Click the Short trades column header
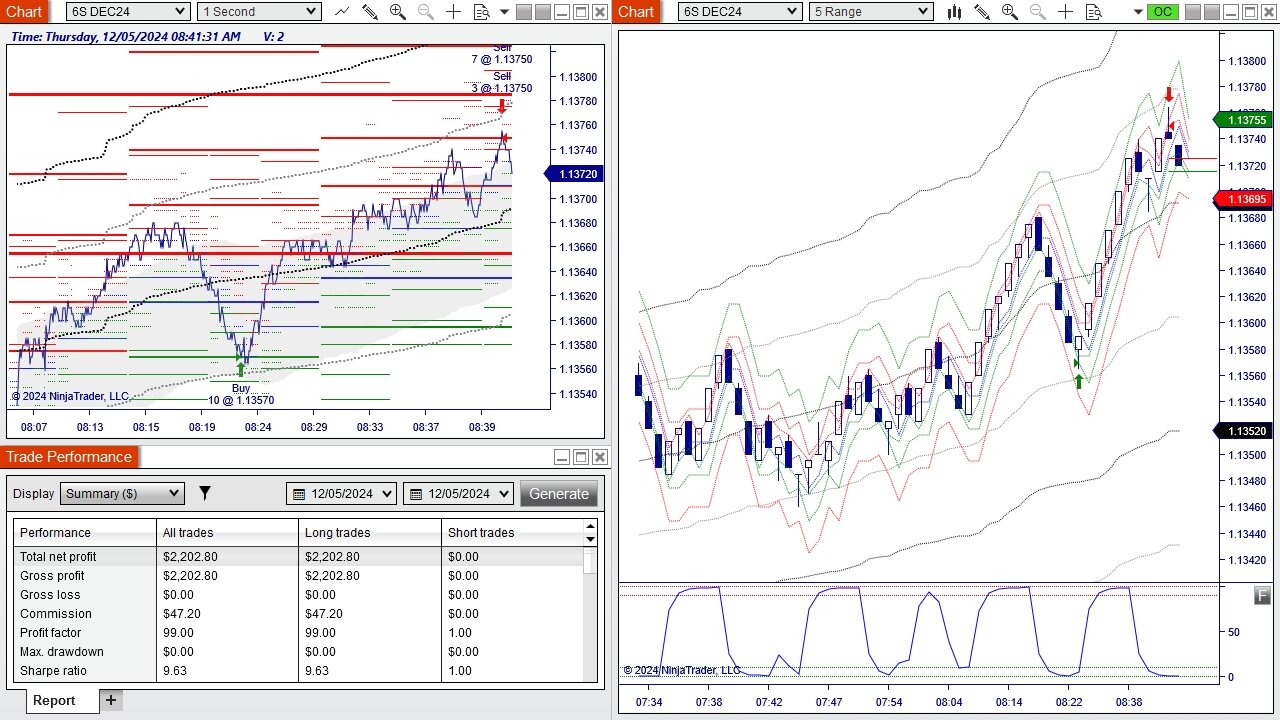The image size is (1280, 720). tap(512, 533)
